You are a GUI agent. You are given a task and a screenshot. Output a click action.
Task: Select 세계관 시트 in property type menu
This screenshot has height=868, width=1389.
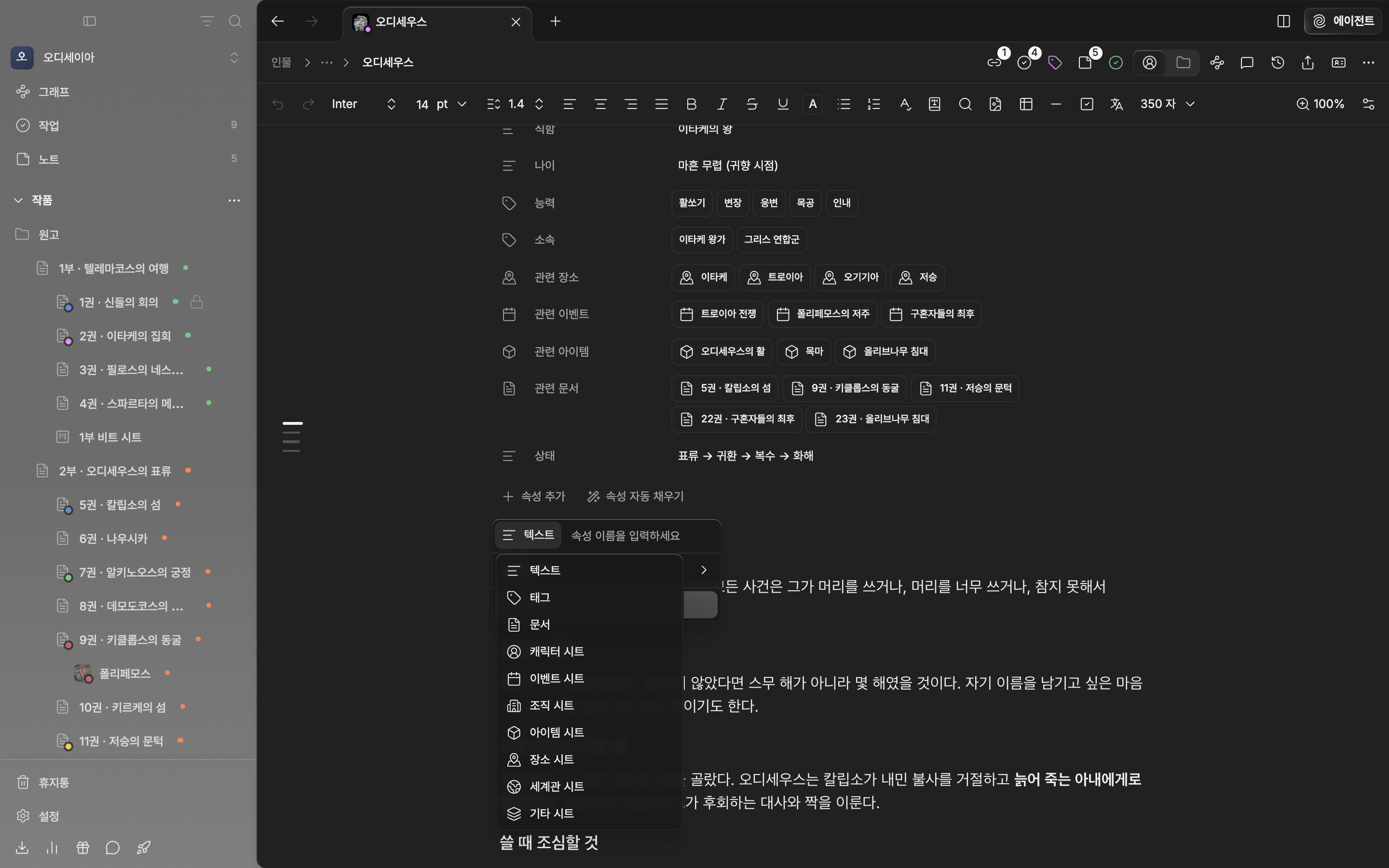click(589, 787)
